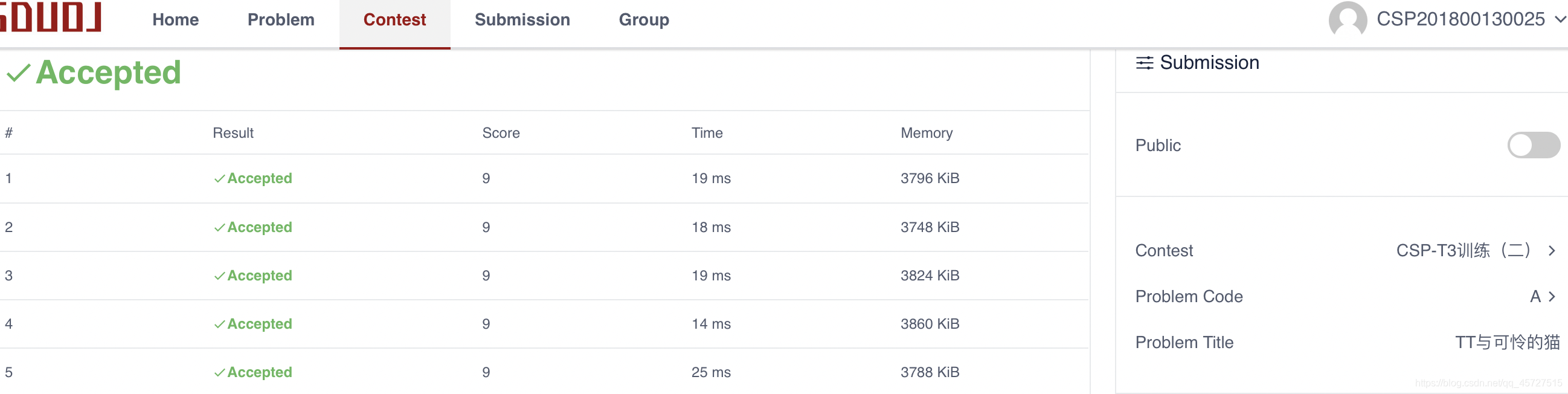Switch to the Submission nav tab

(x=522, y=20)
